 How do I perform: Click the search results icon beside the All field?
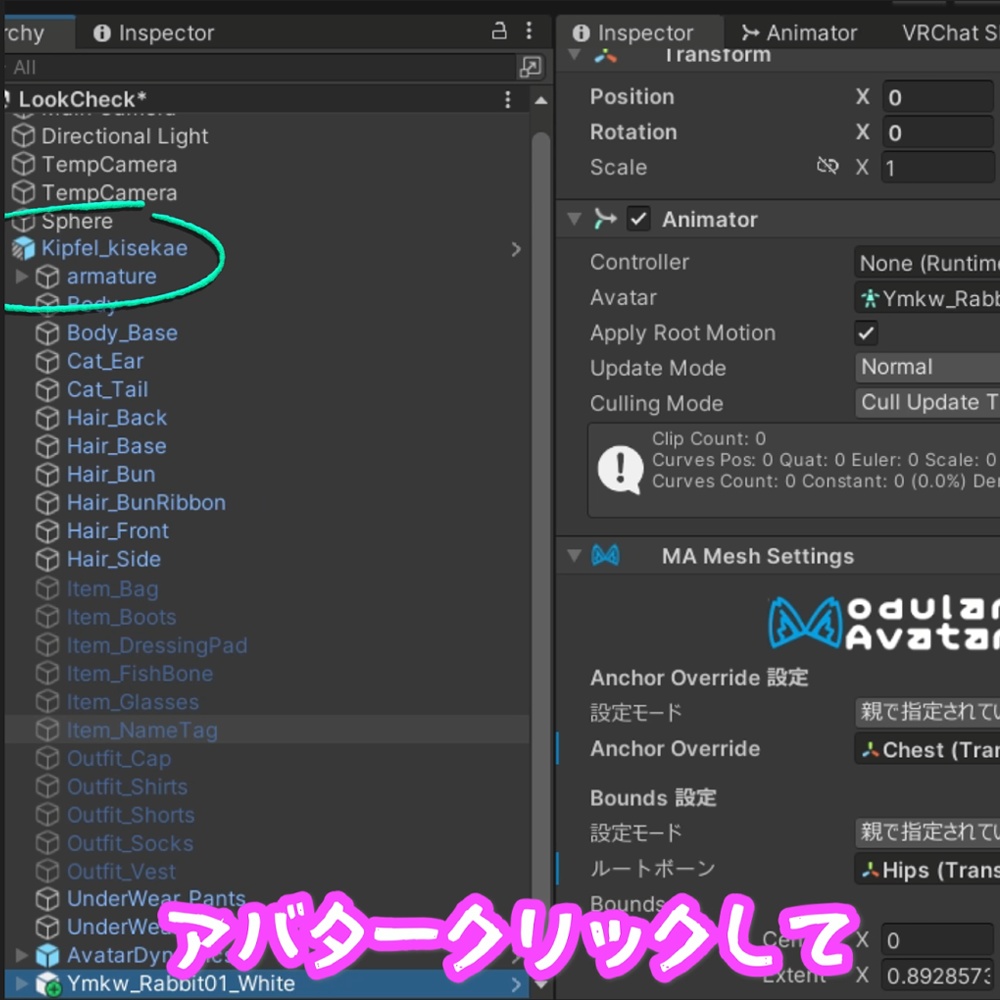pos(531,67)
